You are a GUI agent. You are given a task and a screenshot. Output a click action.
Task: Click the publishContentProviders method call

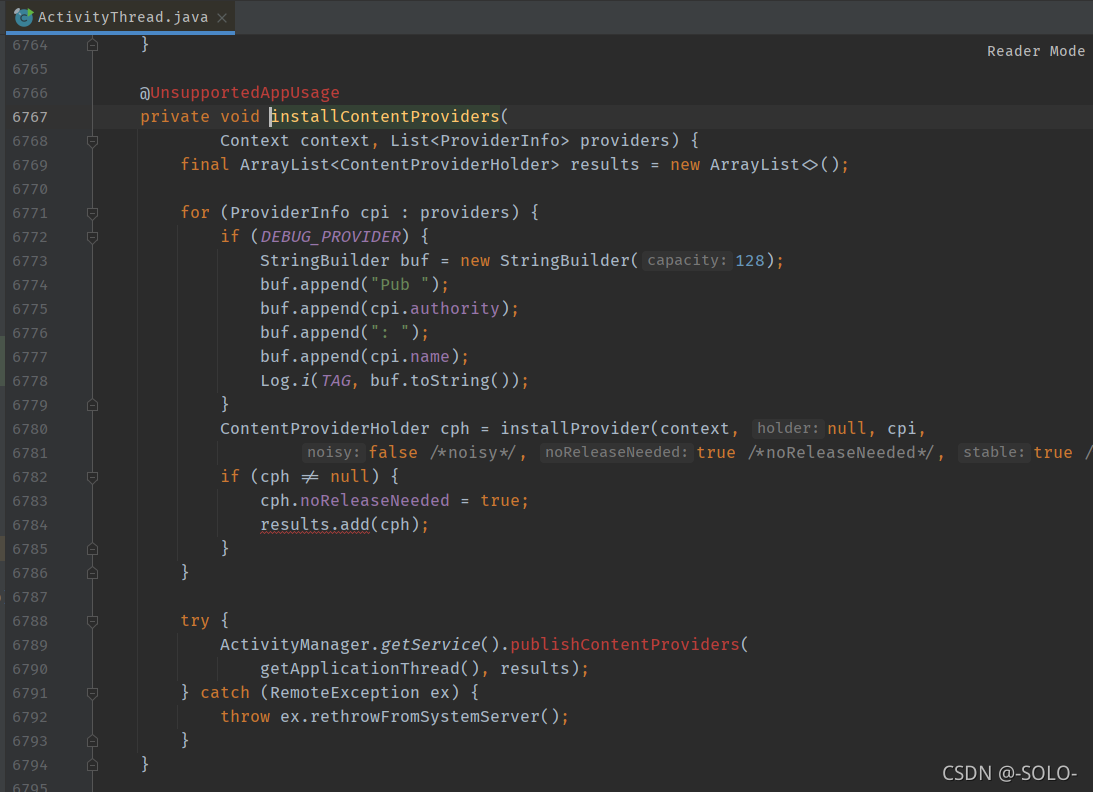[625, 645]
